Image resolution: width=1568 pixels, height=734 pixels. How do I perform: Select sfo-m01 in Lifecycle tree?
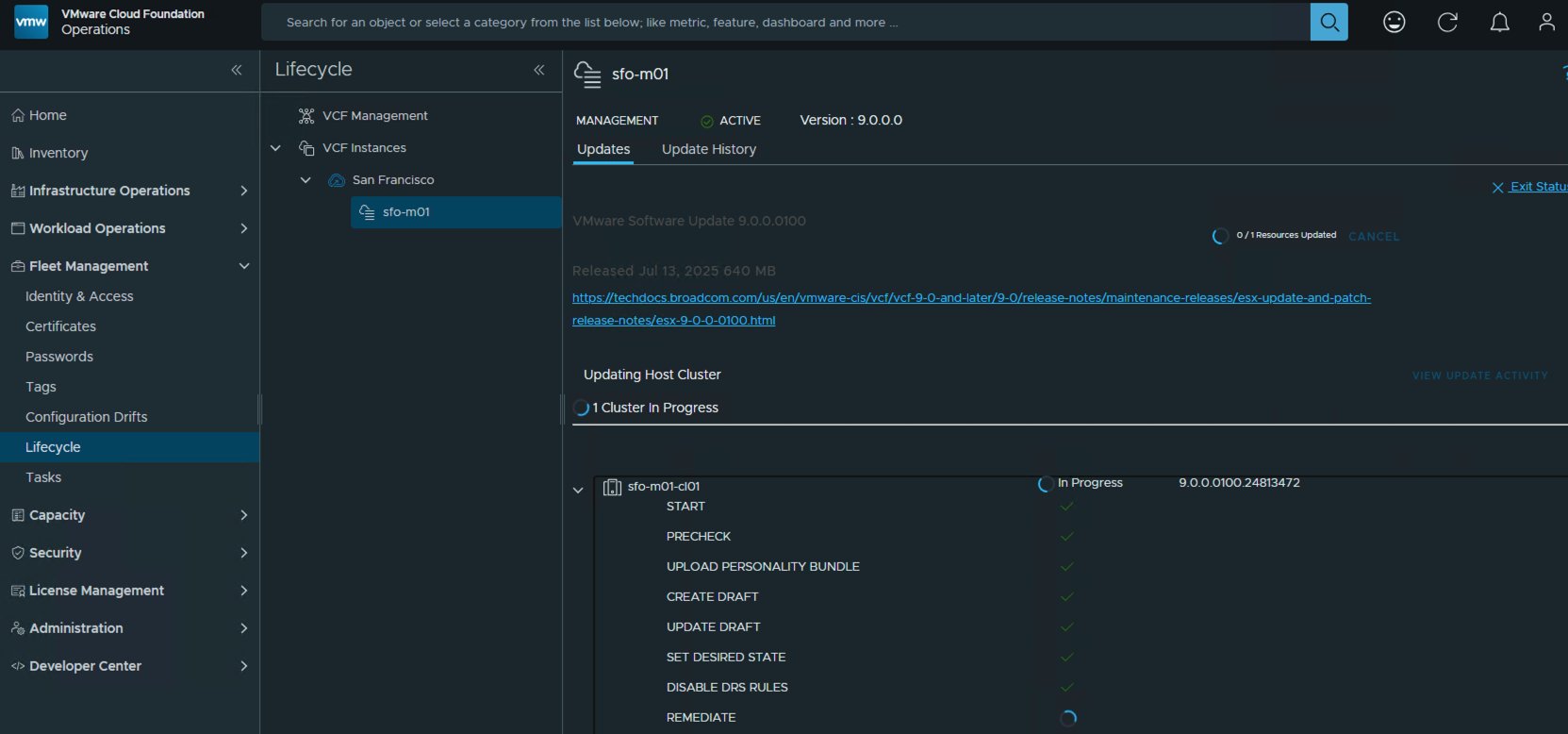coord(456,212)
